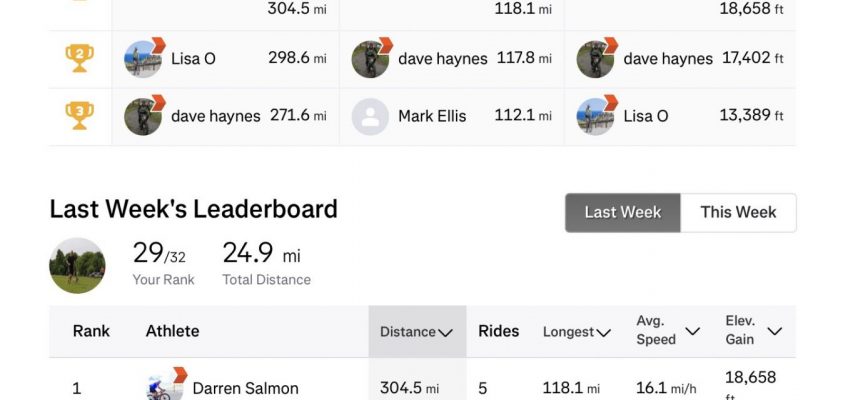Click the Rides column header

(x=498, y=331)
